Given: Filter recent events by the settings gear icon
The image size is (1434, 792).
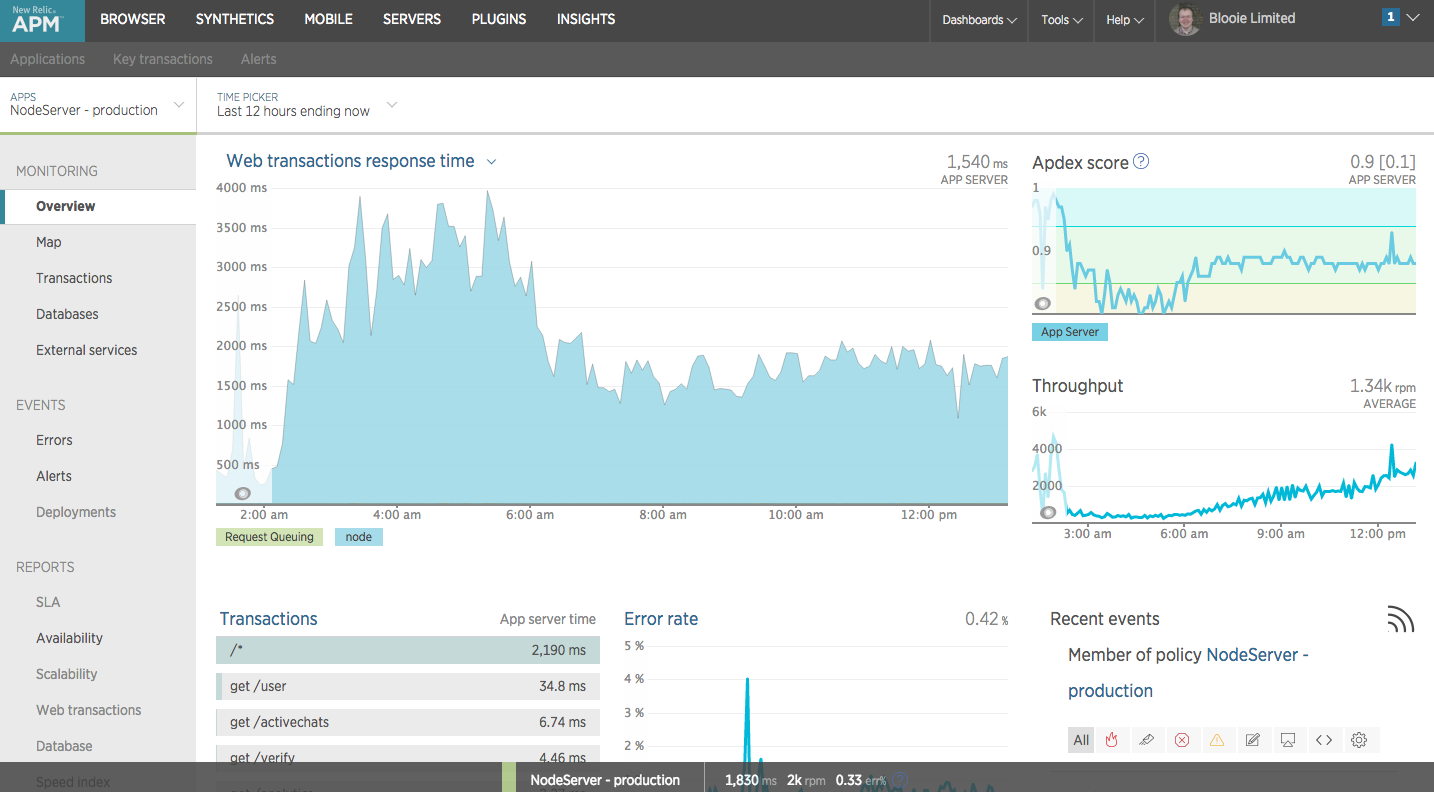Looking at the screenshot, I should 1359,740.
